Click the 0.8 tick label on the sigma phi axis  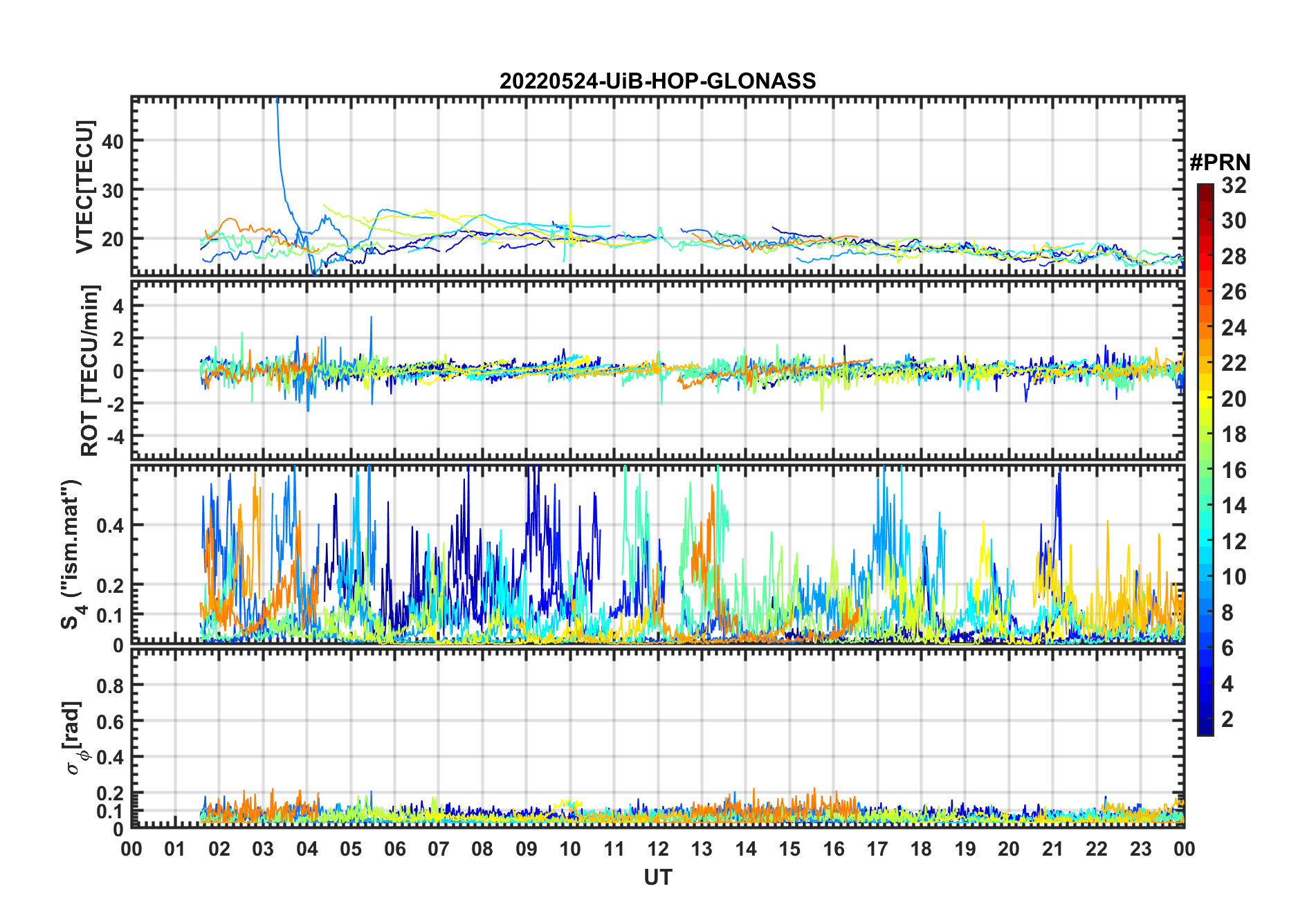tap(109, 686)
